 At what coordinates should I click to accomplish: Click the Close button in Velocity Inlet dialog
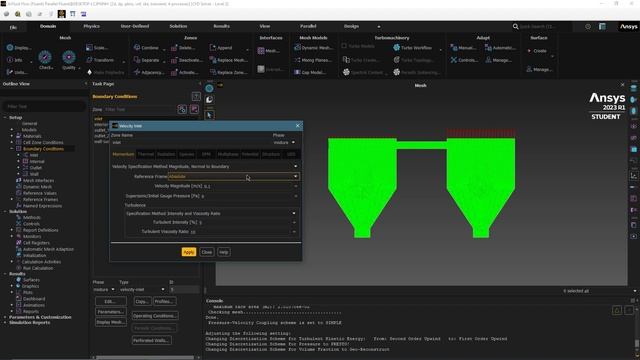click(207, 252)
